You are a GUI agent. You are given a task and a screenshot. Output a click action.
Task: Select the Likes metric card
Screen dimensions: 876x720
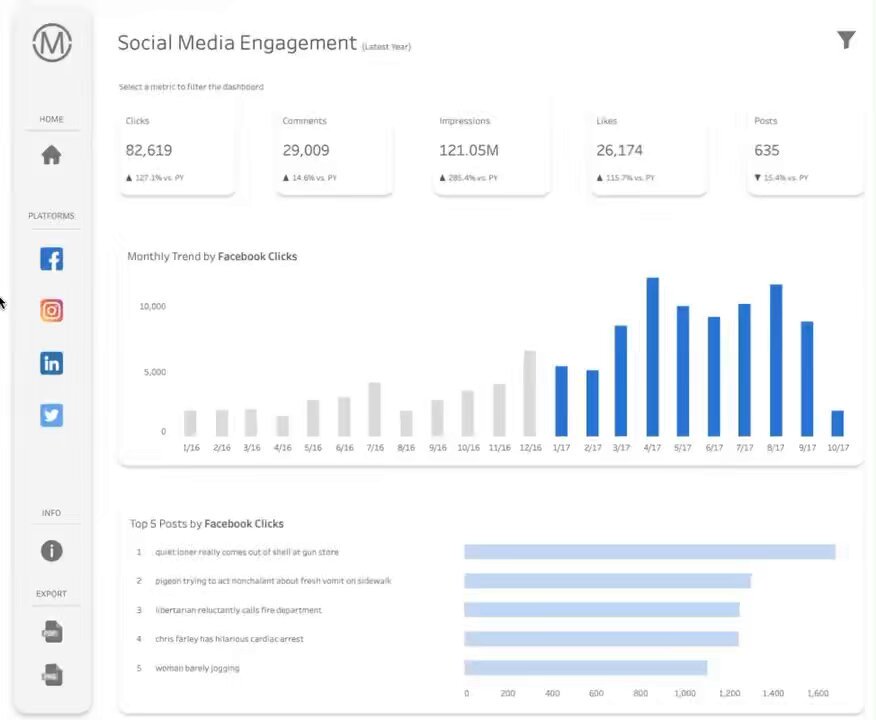[649, 151]
